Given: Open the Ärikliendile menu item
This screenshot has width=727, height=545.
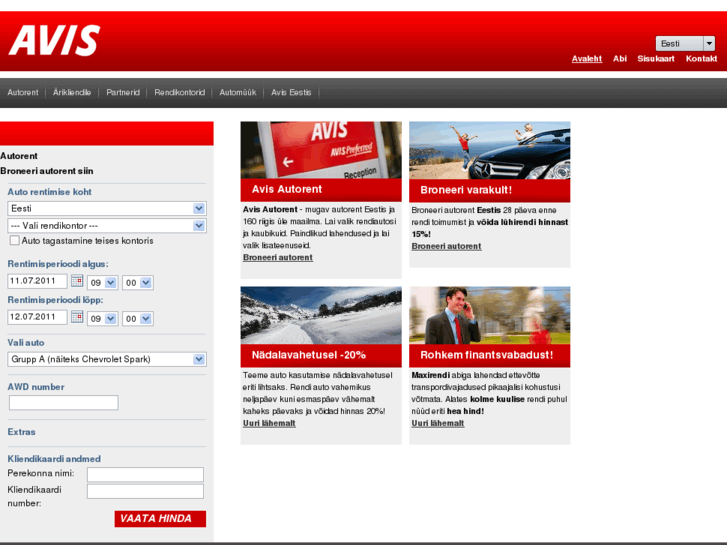Looking at the screenshot, I should point(72,92).
